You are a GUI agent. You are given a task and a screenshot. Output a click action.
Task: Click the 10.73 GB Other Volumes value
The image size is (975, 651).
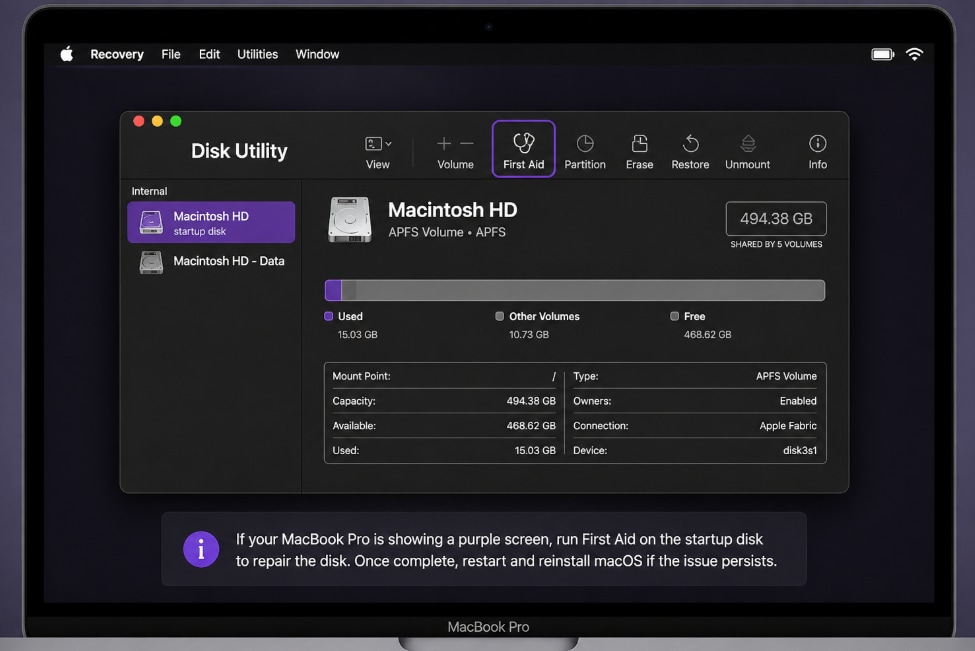tap(529, 335)
